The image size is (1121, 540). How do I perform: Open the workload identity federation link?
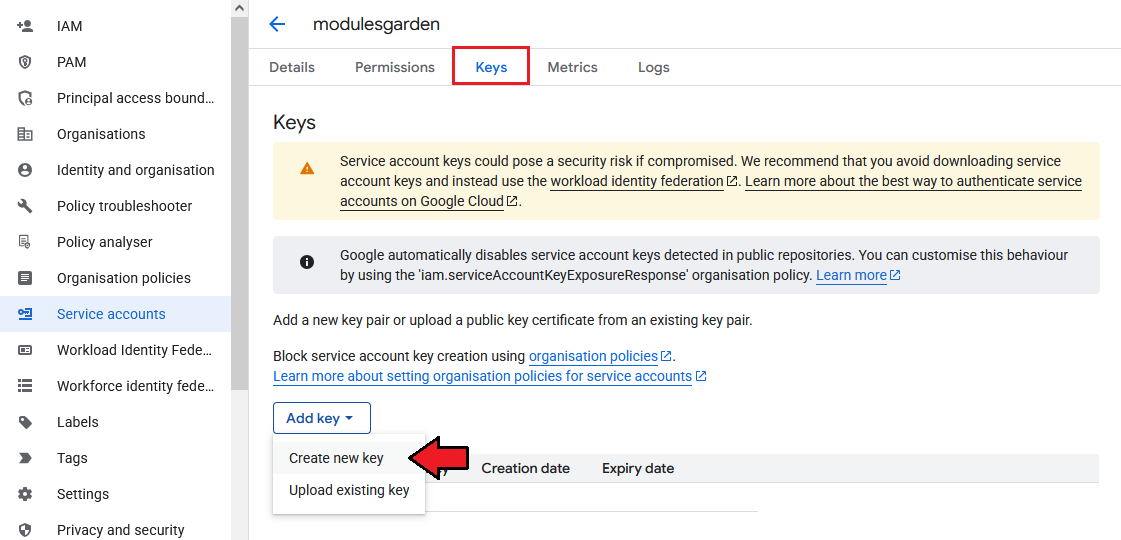click(x=637, y=181)
